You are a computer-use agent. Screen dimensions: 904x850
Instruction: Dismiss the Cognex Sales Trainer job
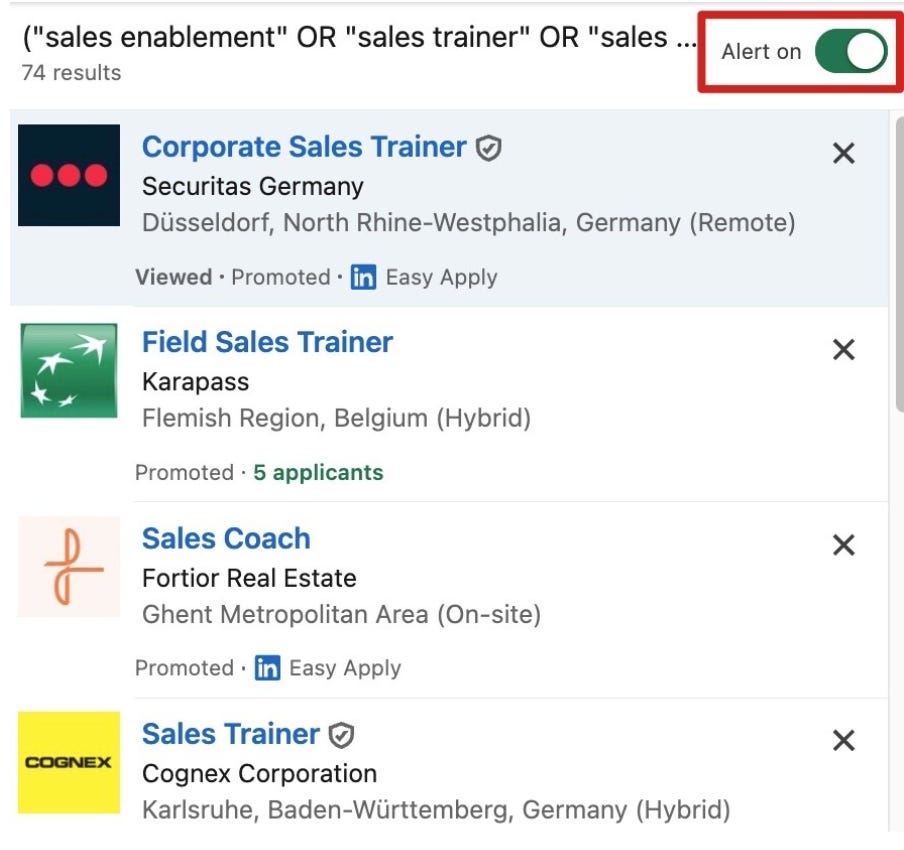tap(843, 740)
